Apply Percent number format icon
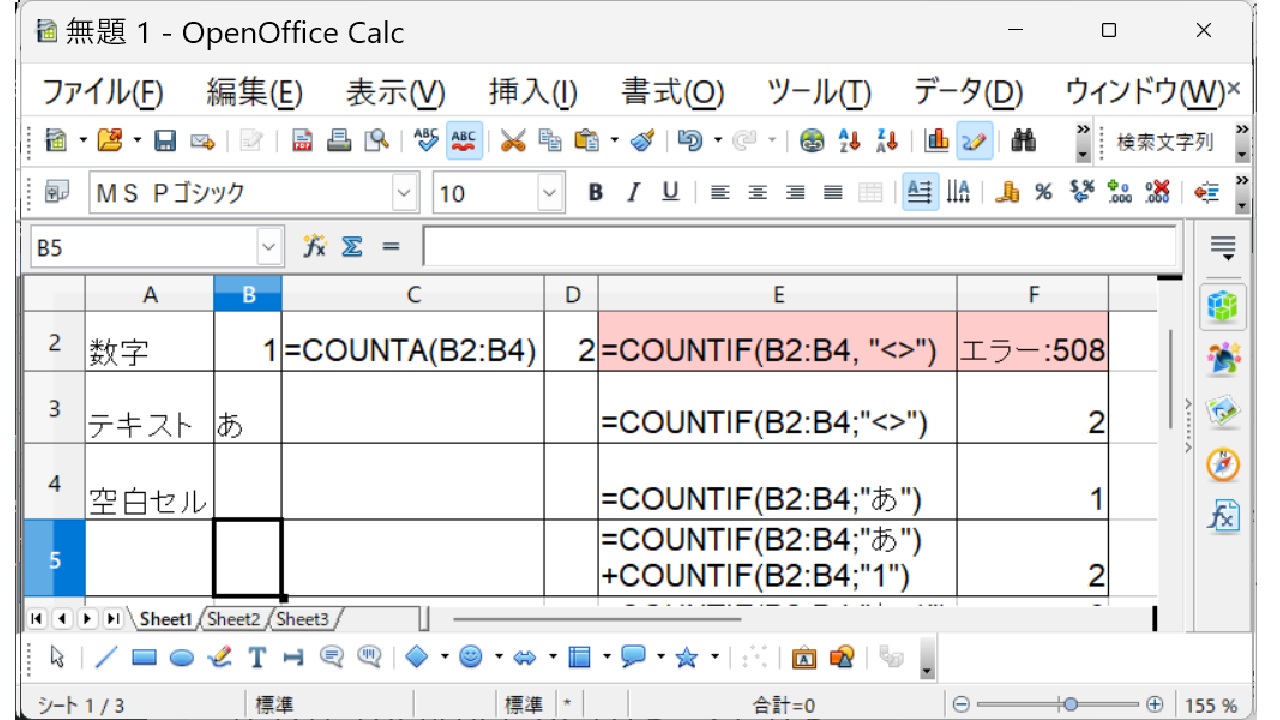1280x720 pixels. [1044, 192]
